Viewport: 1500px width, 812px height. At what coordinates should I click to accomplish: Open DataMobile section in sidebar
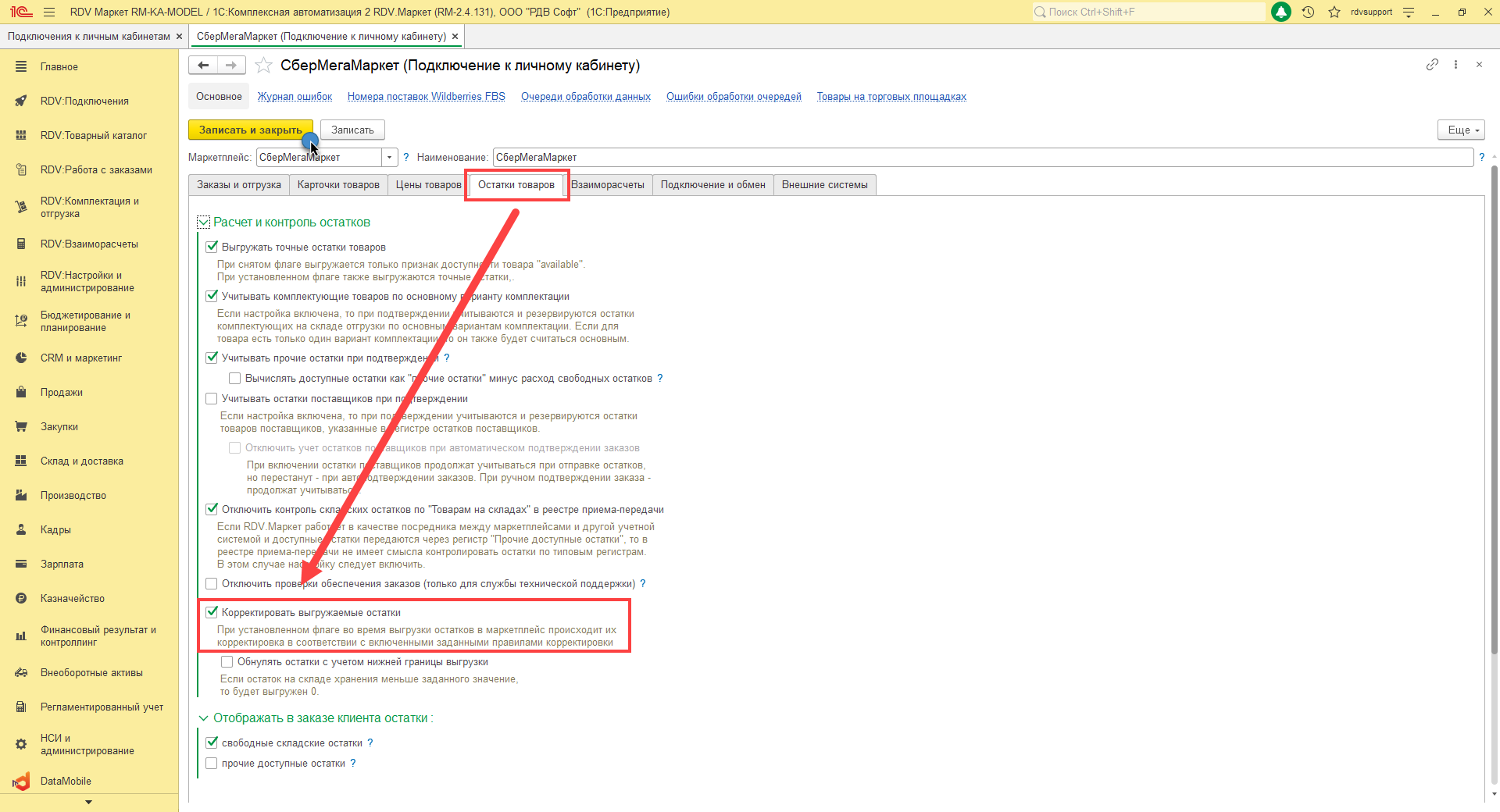coord(66,781)
